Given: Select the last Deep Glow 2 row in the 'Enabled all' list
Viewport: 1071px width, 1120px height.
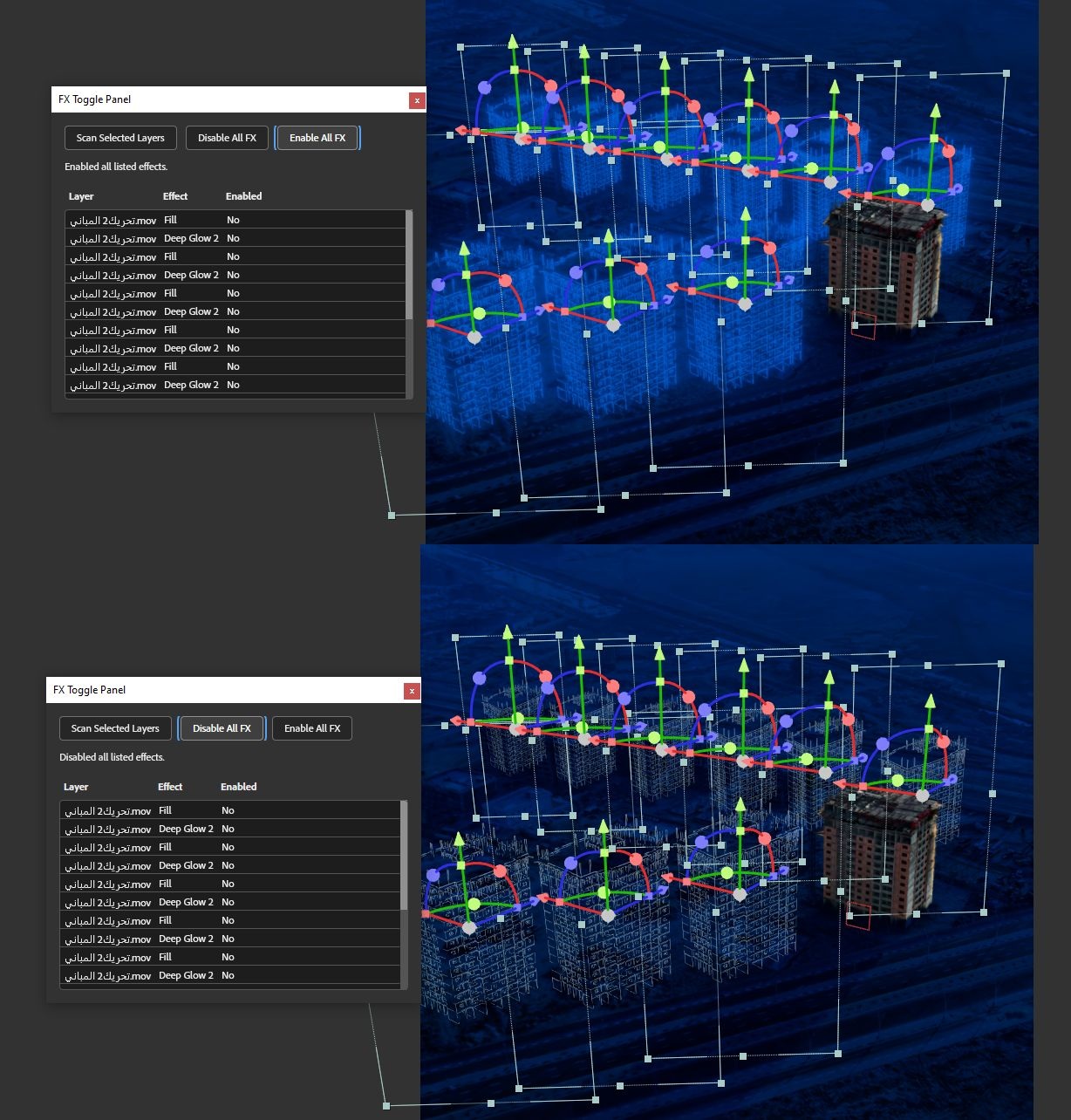Looking at the screenshot, I should tap(235, 385).
